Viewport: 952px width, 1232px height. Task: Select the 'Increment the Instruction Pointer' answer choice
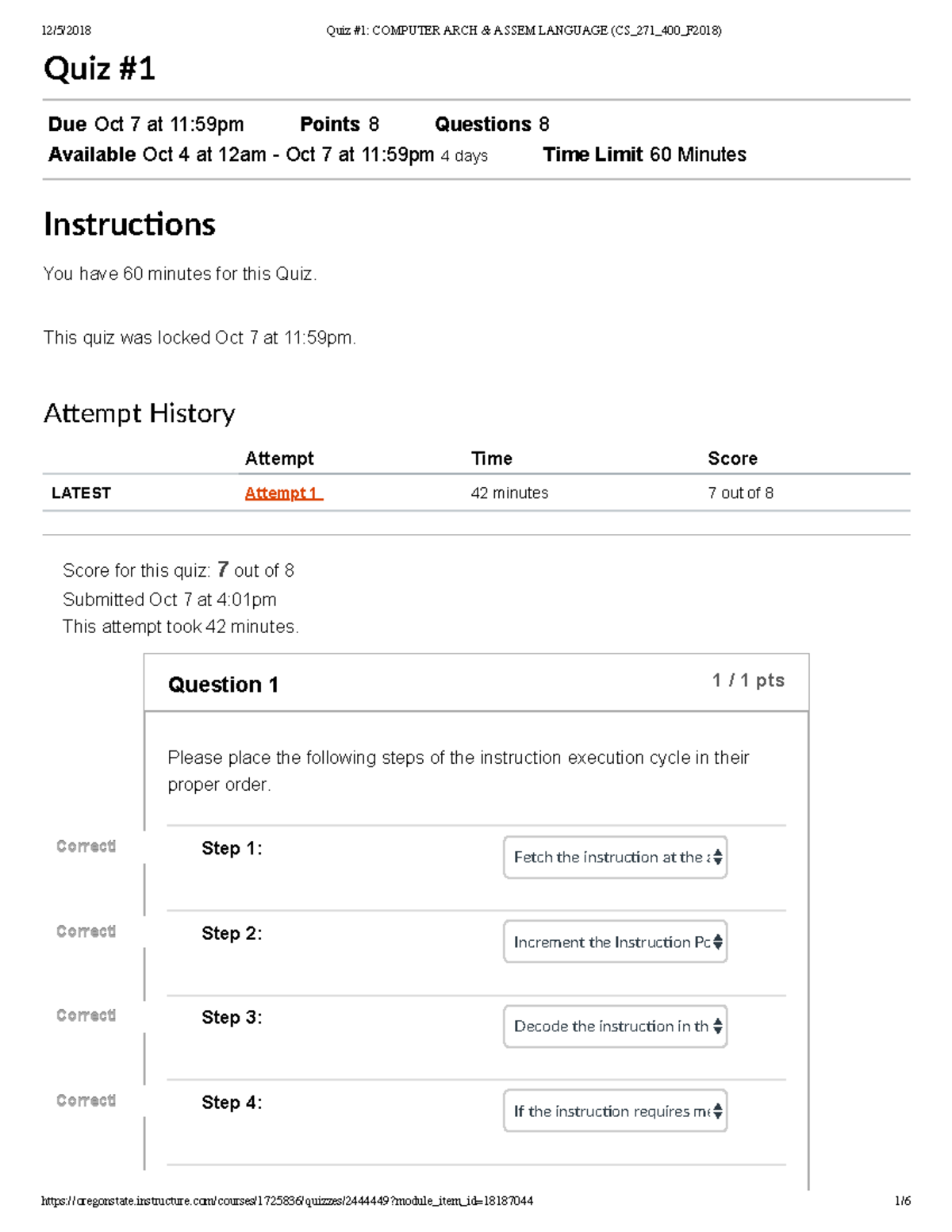611,942
